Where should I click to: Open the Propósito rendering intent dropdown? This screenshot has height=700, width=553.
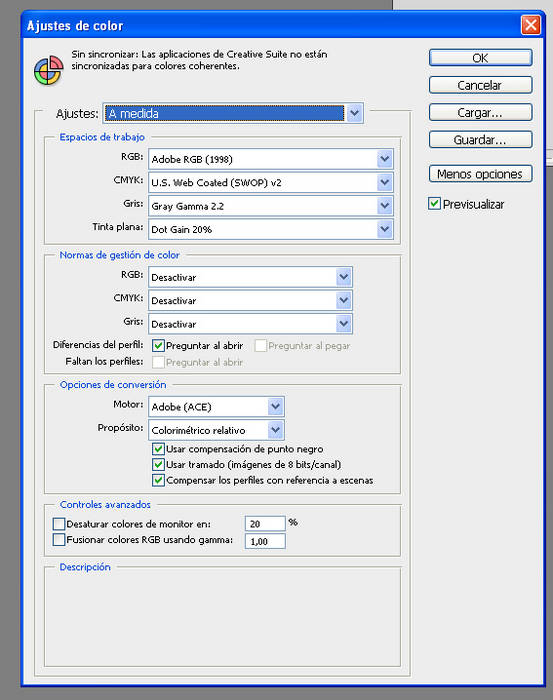(x=216, y=430)
